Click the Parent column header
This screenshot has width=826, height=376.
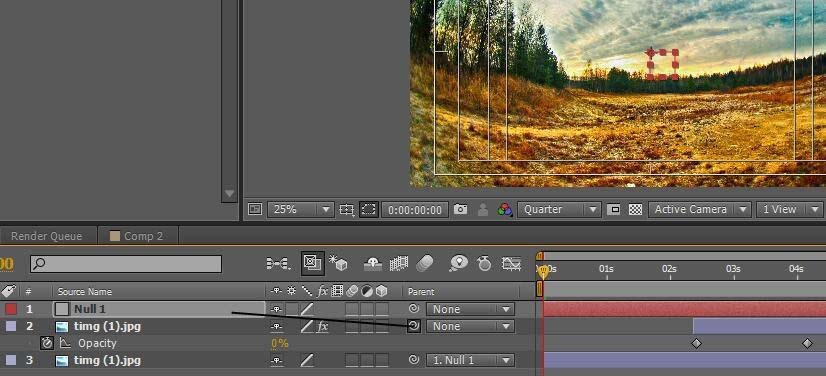pos(421,291)
